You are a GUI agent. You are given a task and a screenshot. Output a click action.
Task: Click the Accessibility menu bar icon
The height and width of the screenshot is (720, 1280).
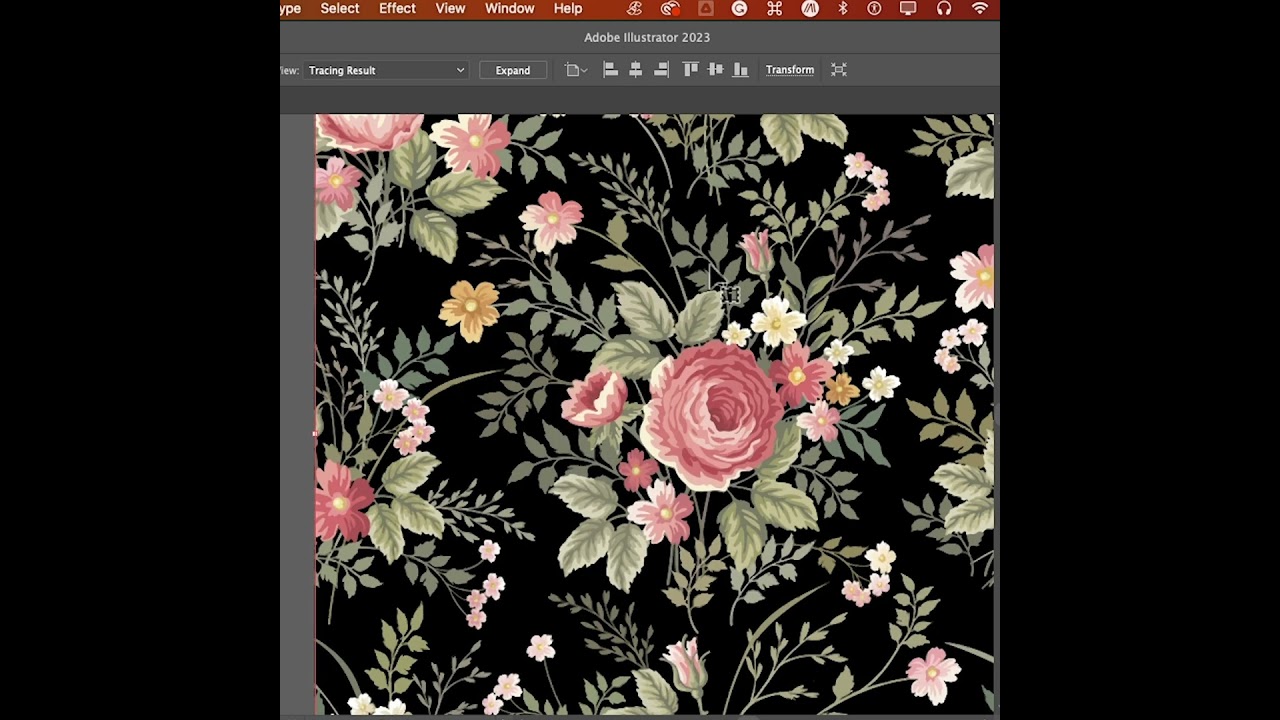point(874,9)
